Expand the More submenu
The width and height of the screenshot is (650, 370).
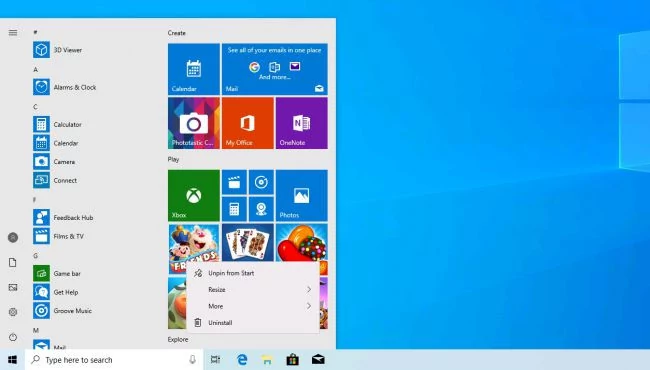[253, 306]
